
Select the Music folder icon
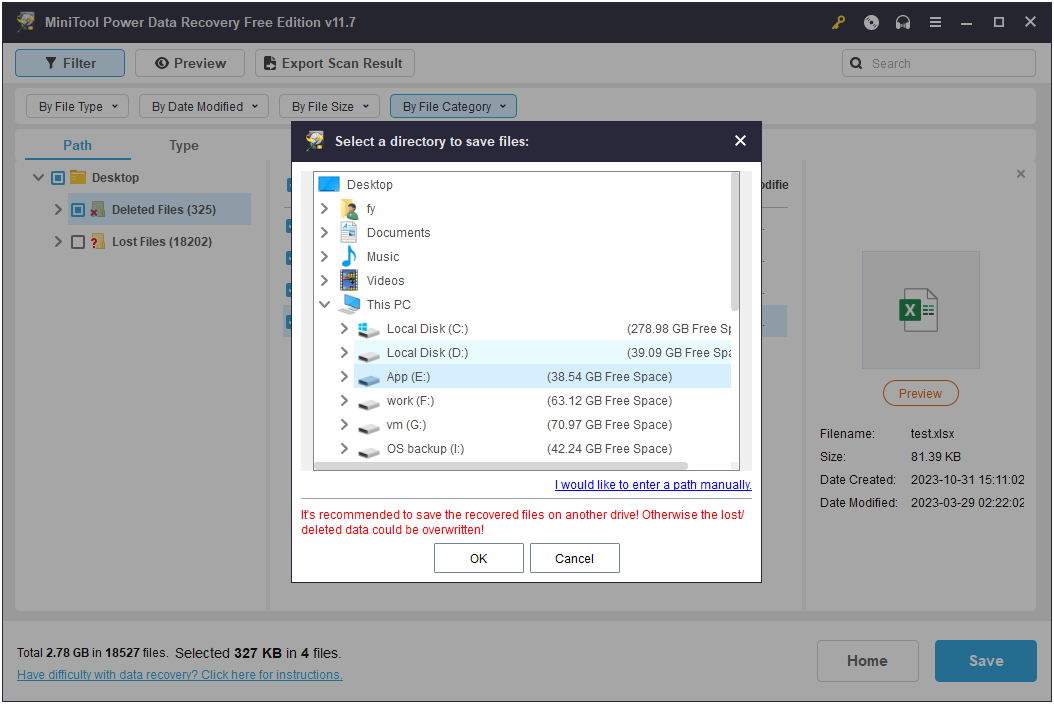349,257
